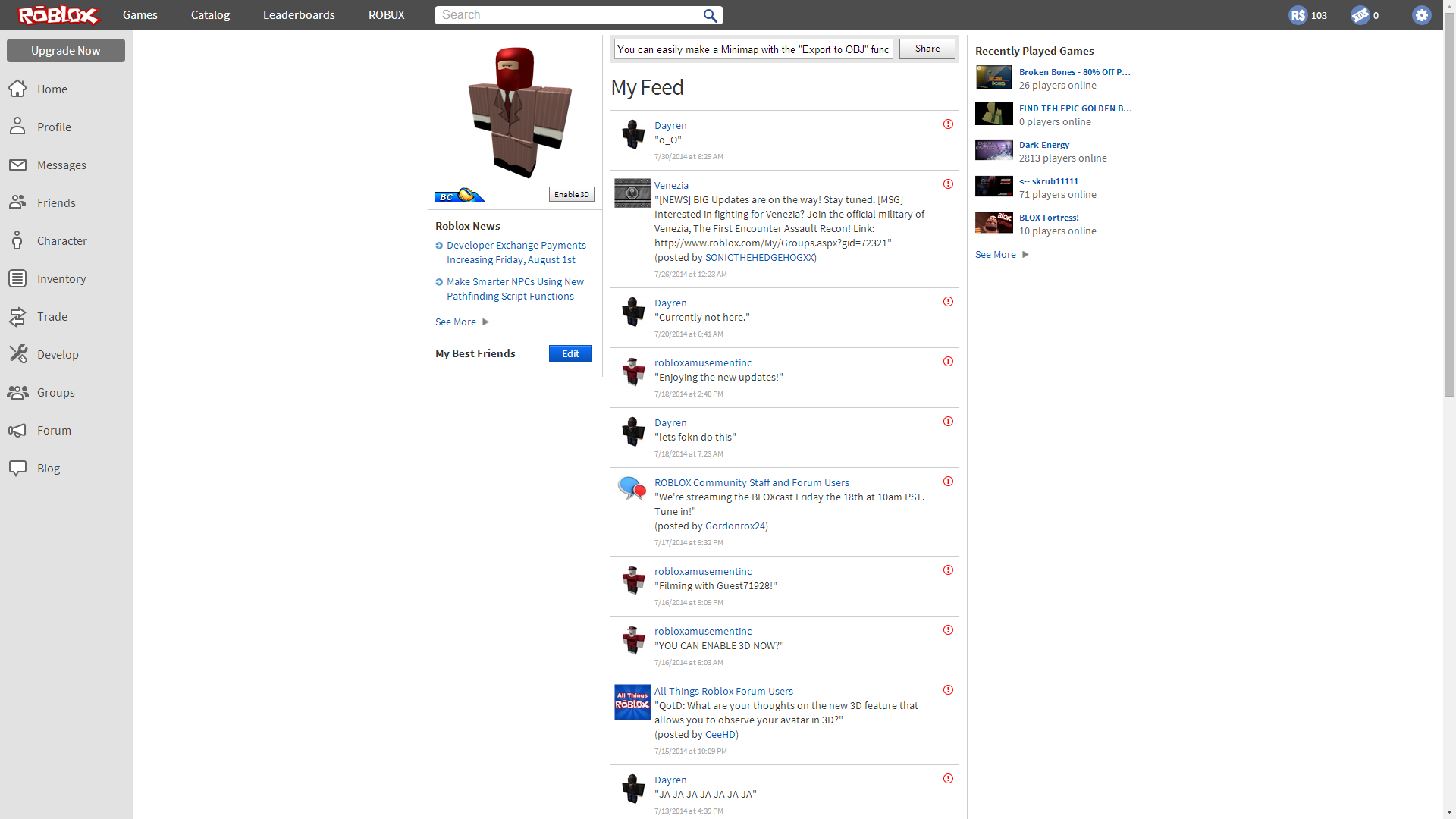This screenshot has width=1456, height=819.
Task: Open CeeHD profile link
Action: 720,735
